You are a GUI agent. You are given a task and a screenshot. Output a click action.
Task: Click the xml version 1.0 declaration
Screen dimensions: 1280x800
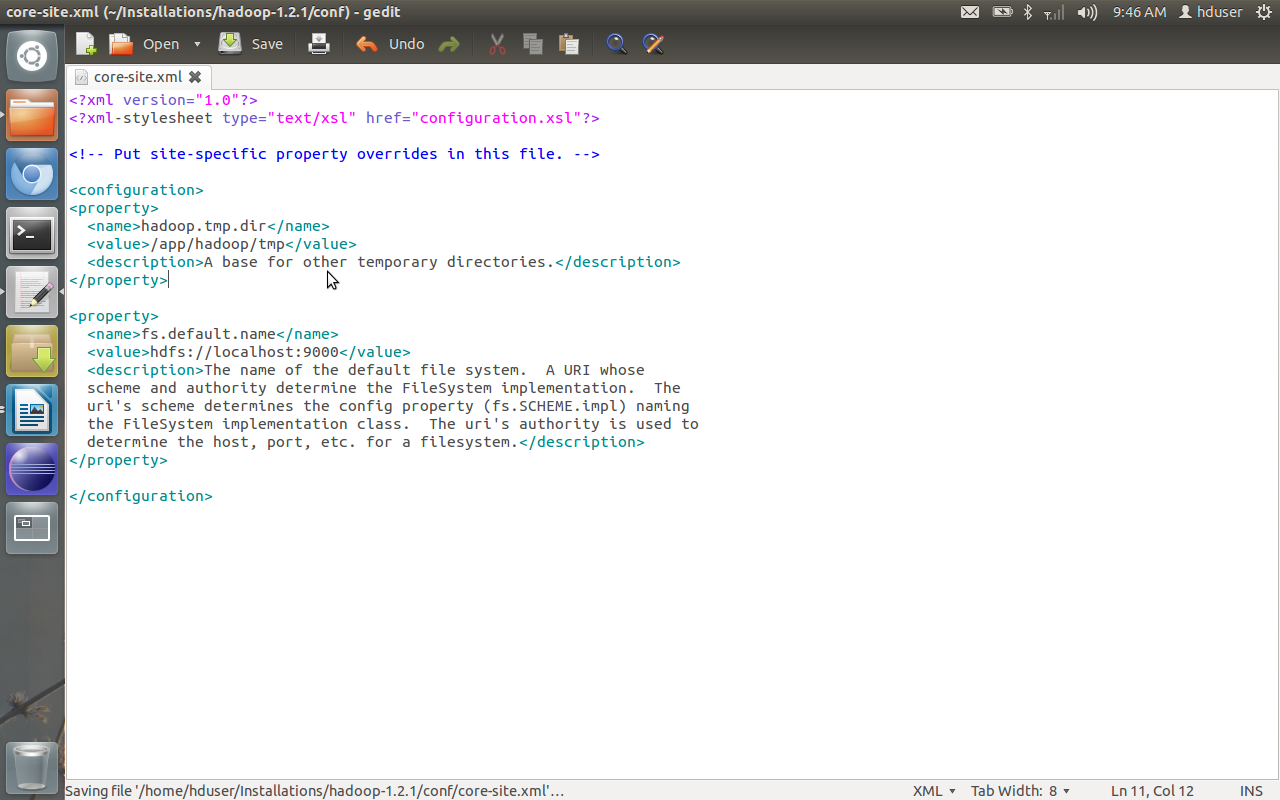163,100
